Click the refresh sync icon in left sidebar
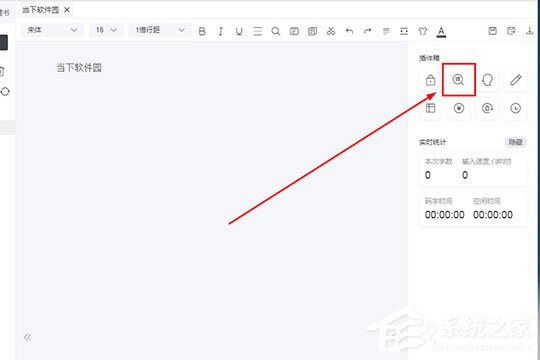 click(x=5, y=92)
